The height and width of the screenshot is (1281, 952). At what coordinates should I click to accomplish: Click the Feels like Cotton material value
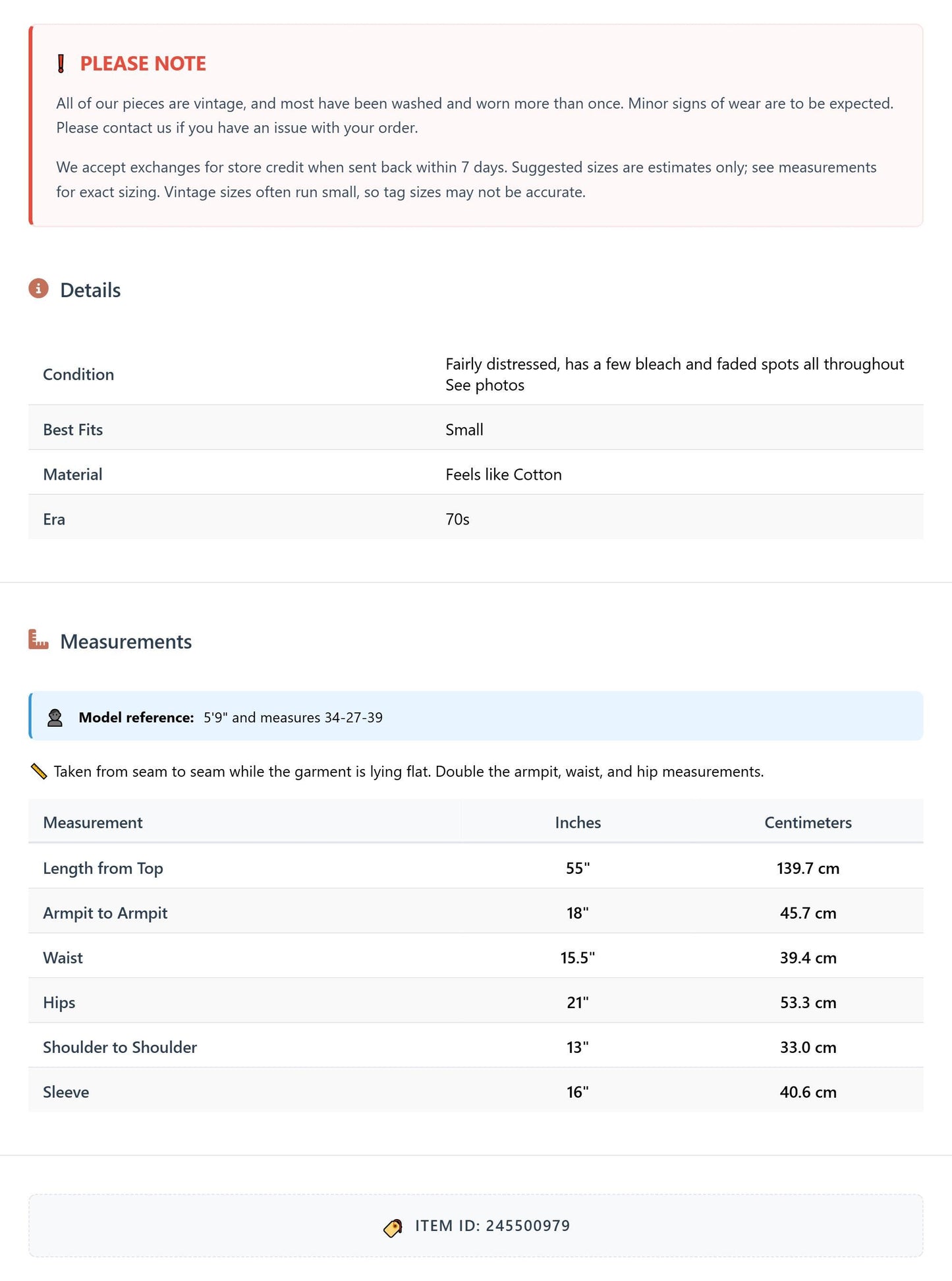pos(503,474)
